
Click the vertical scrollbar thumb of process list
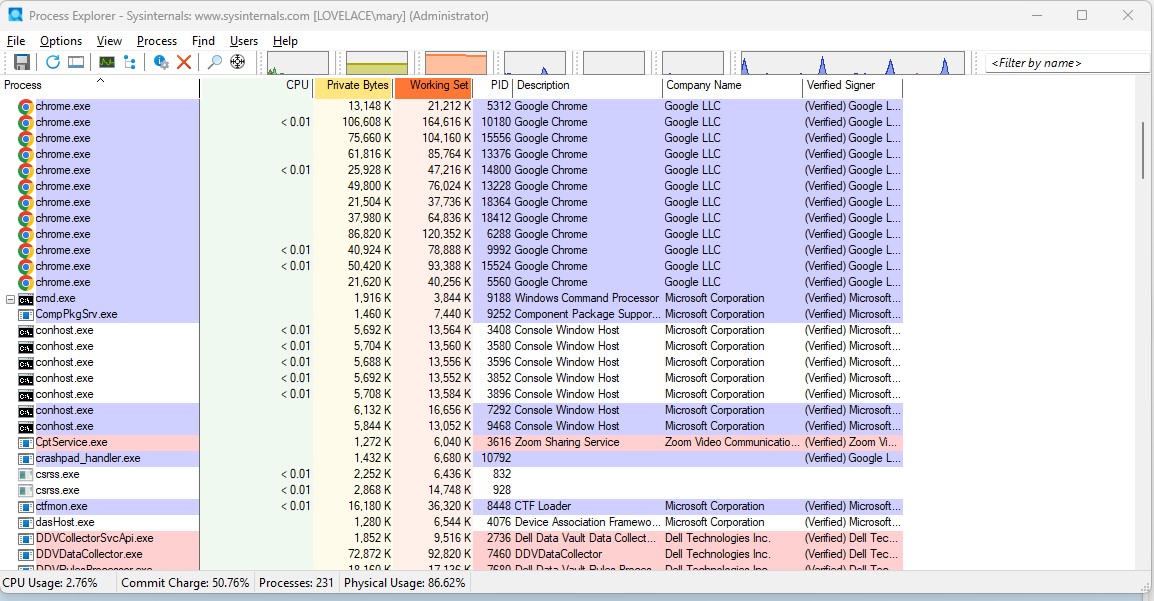pyautogui.click(x=1143, y=150)
